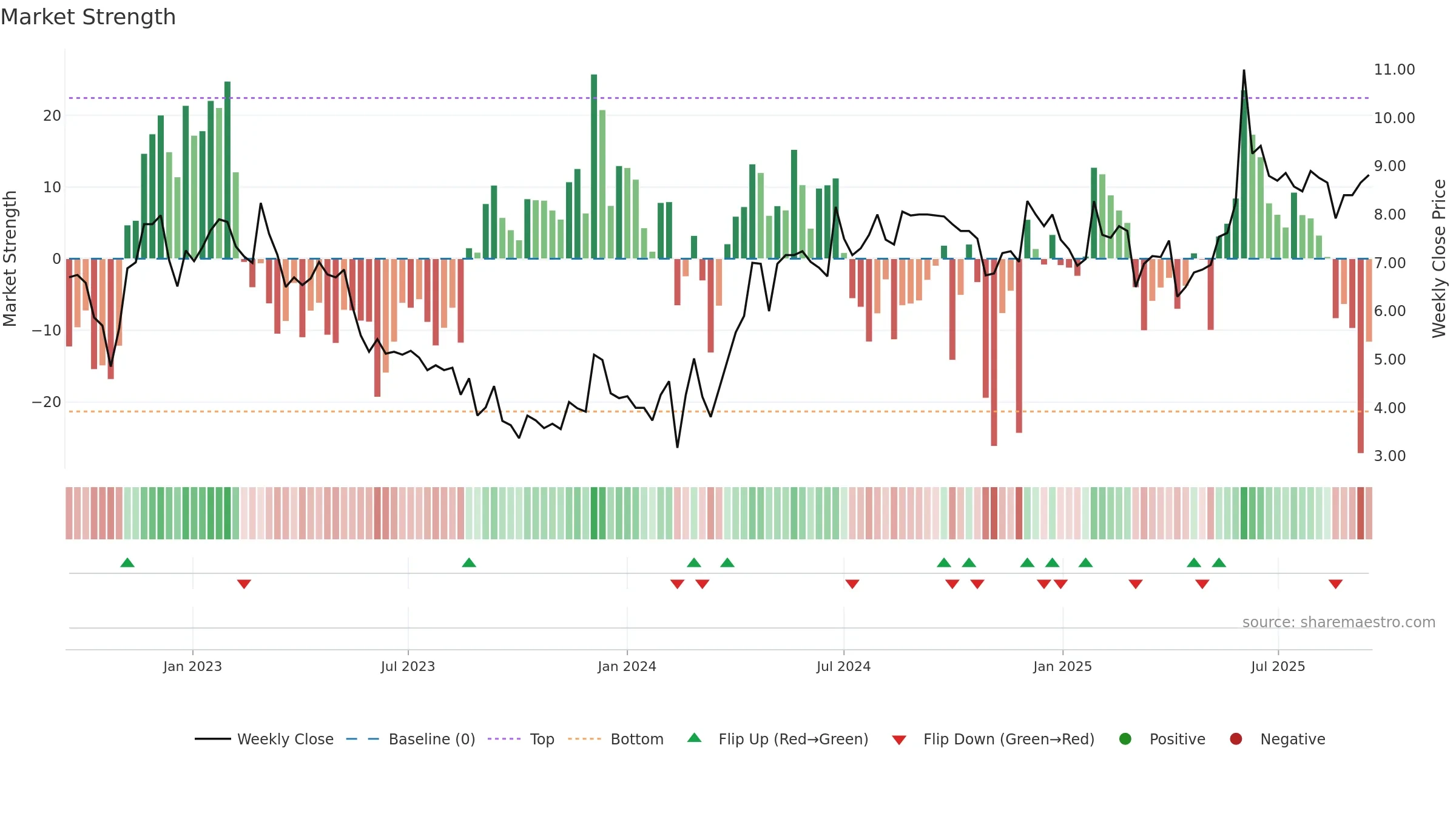The width and height of the screenshot is (1456, 819).
Task: Click the Weekly Close Price axis title
Action: pyautogui.click(x=1439, y=258)
